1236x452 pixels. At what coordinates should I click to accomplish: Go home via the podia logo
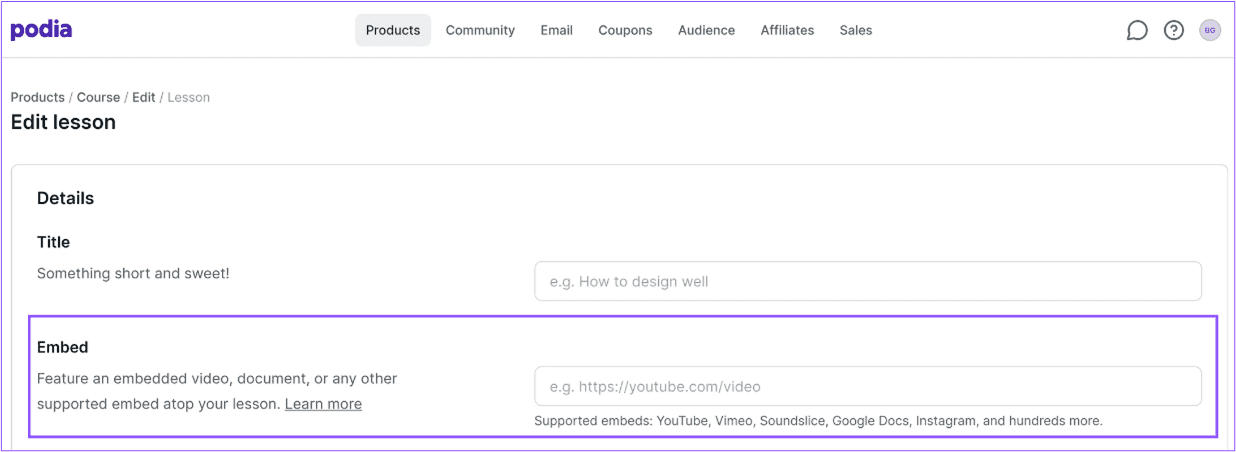[41, 30]
